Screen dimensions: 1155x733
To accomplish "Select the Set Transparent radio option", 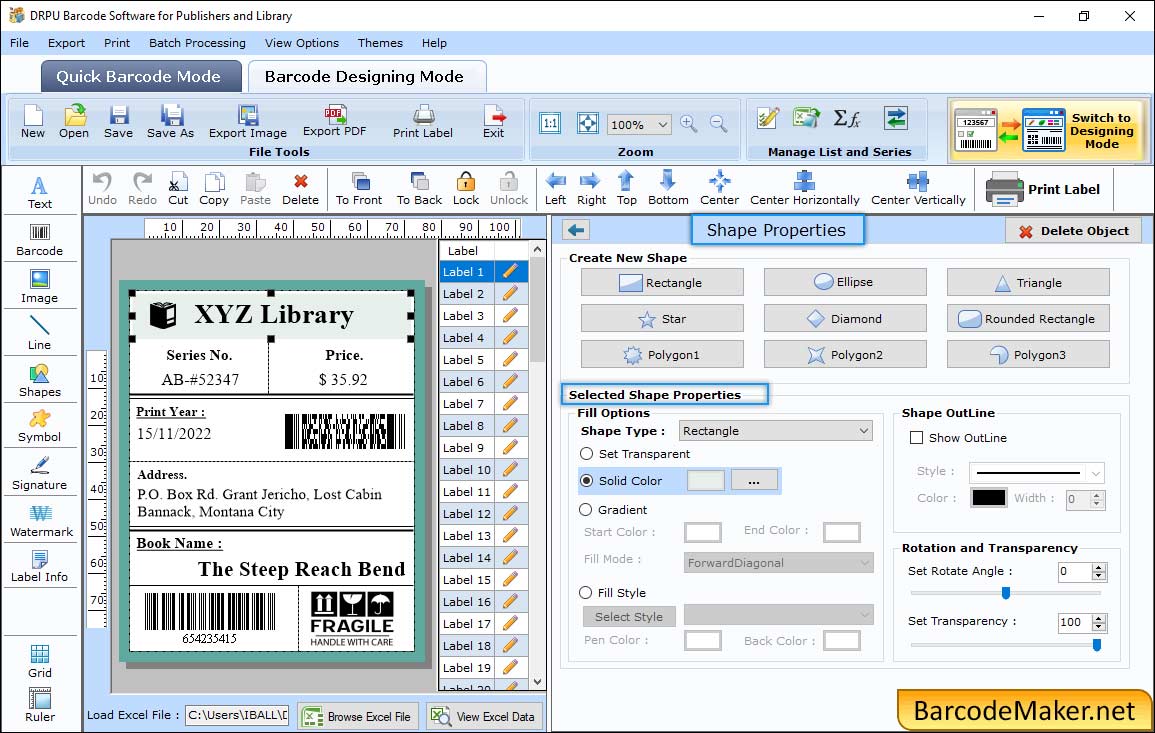I will [586, 454].
